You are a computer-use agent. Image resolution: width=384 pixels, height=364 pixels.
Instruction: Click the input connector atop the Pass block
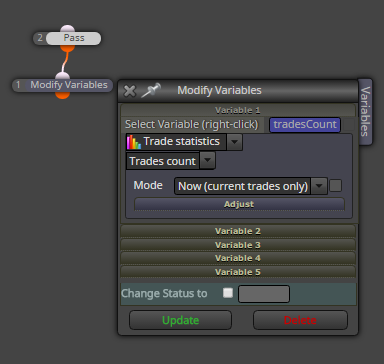tap(68, 29)
